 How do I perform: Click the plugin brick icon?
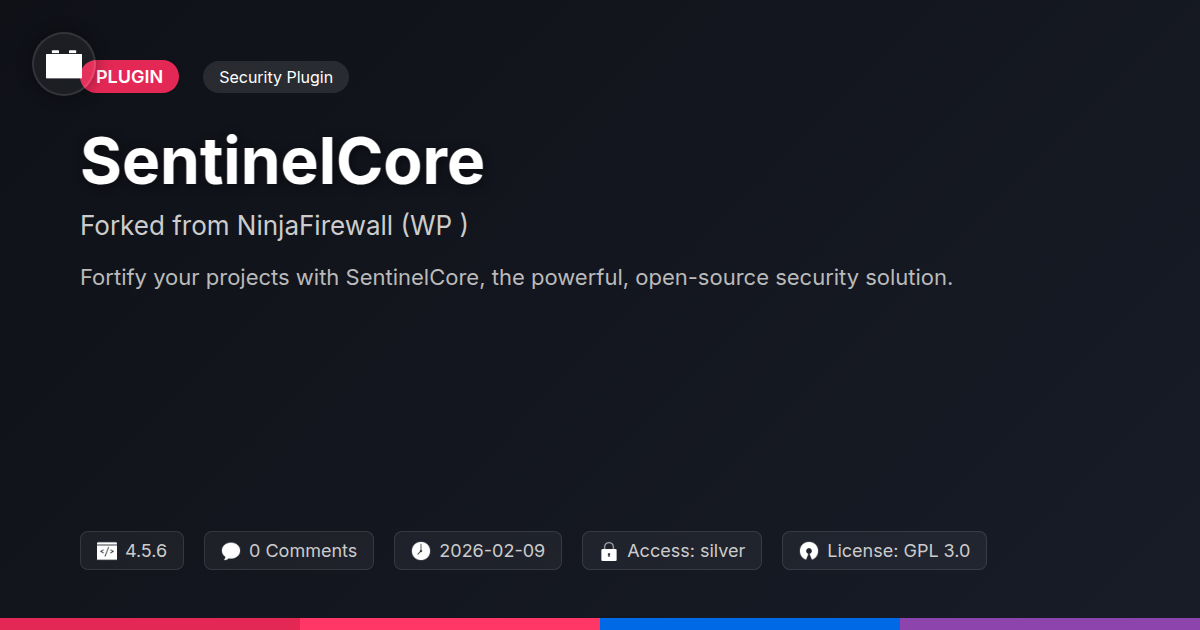pyautogui.click(x=64, y=64)
